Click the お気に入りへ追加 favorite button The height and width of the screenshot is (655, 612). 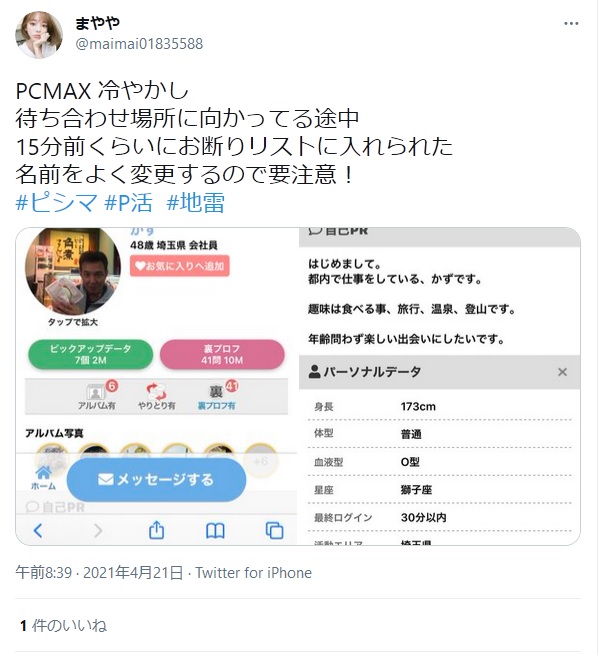(x=180, y=266)
